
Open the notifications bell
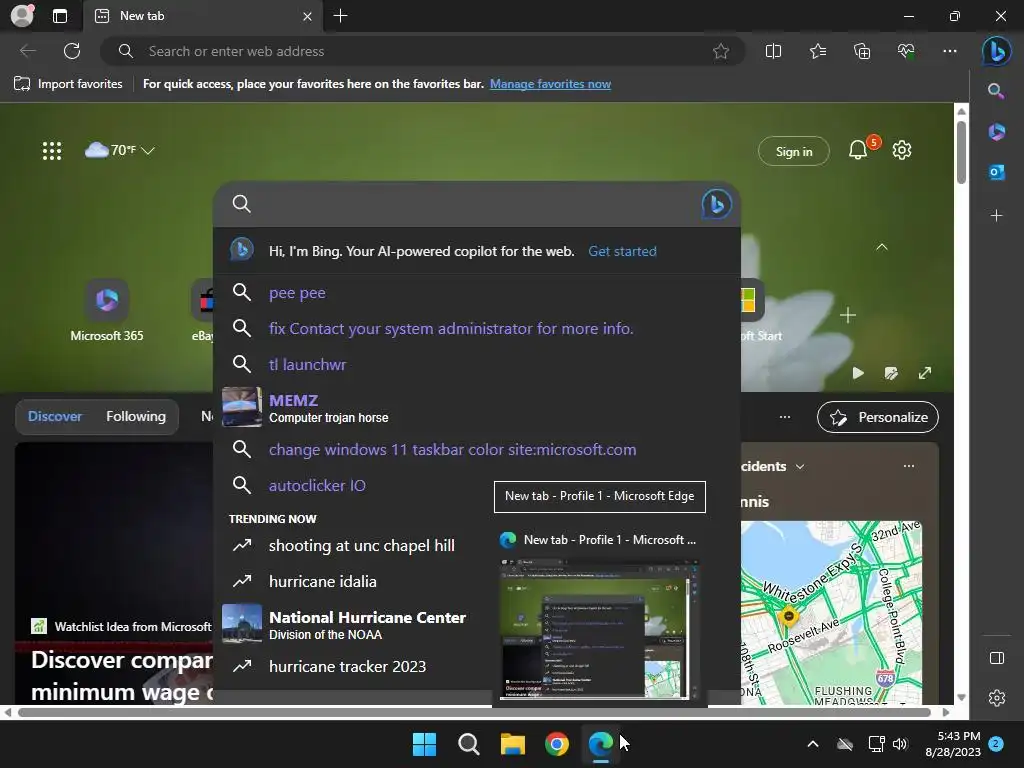click(x=858, y=151)
